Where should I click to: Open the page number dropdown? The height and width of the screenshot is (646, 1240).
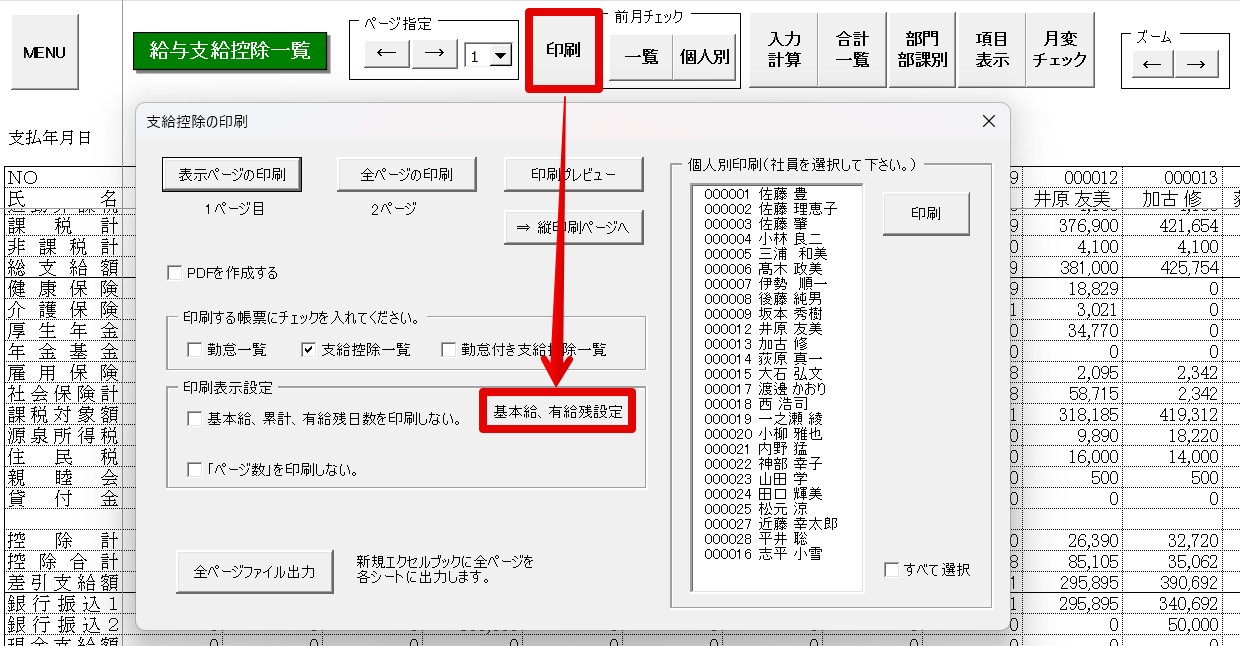click(501, 57)
